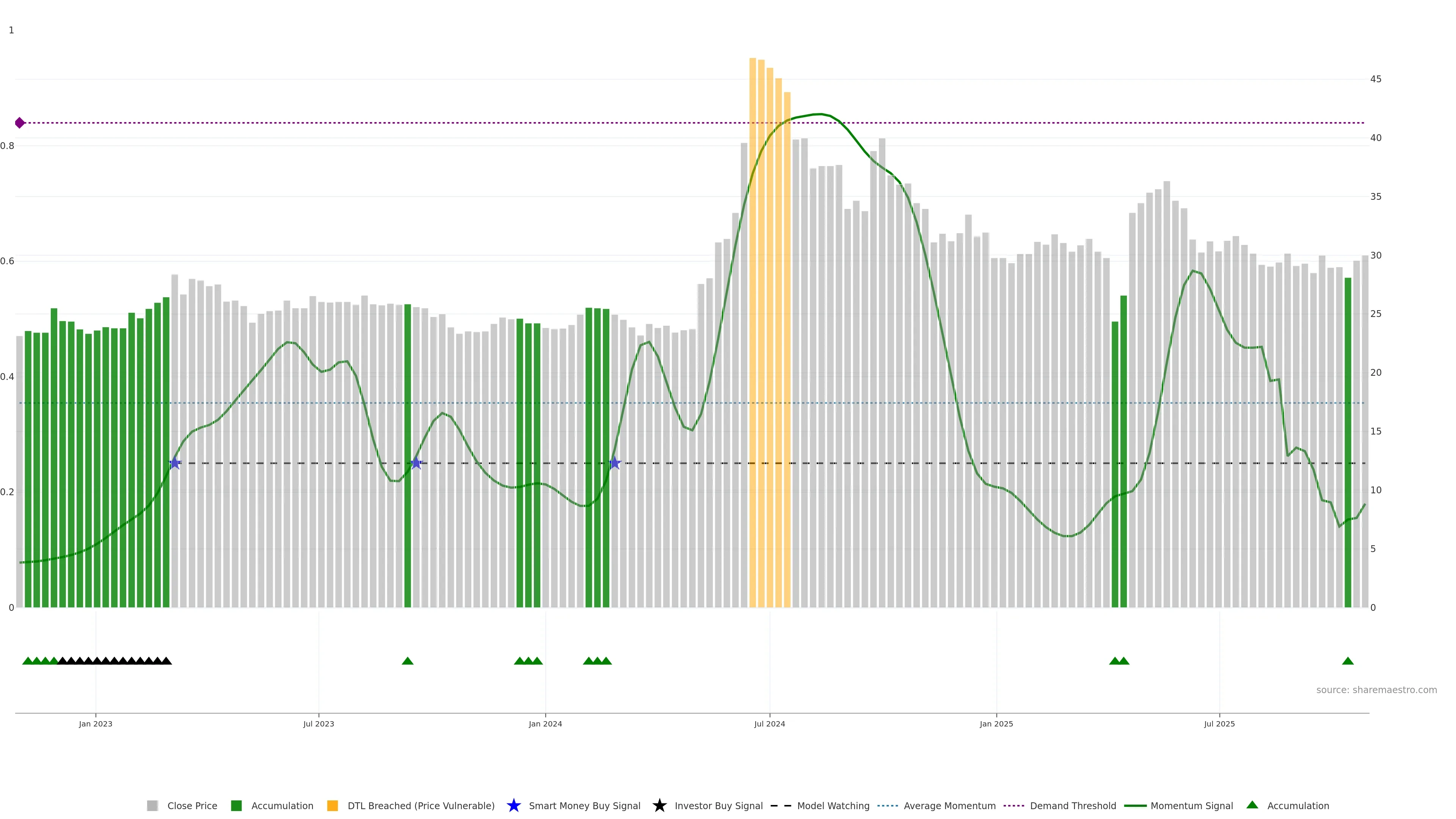
Task: Toggle Close Price series in legend
Action: 192,806
